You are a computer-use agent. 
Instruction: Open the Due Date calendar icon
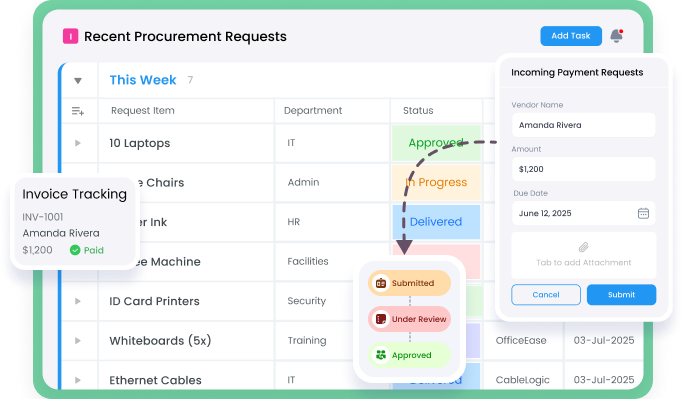click(x=643, y=214)
